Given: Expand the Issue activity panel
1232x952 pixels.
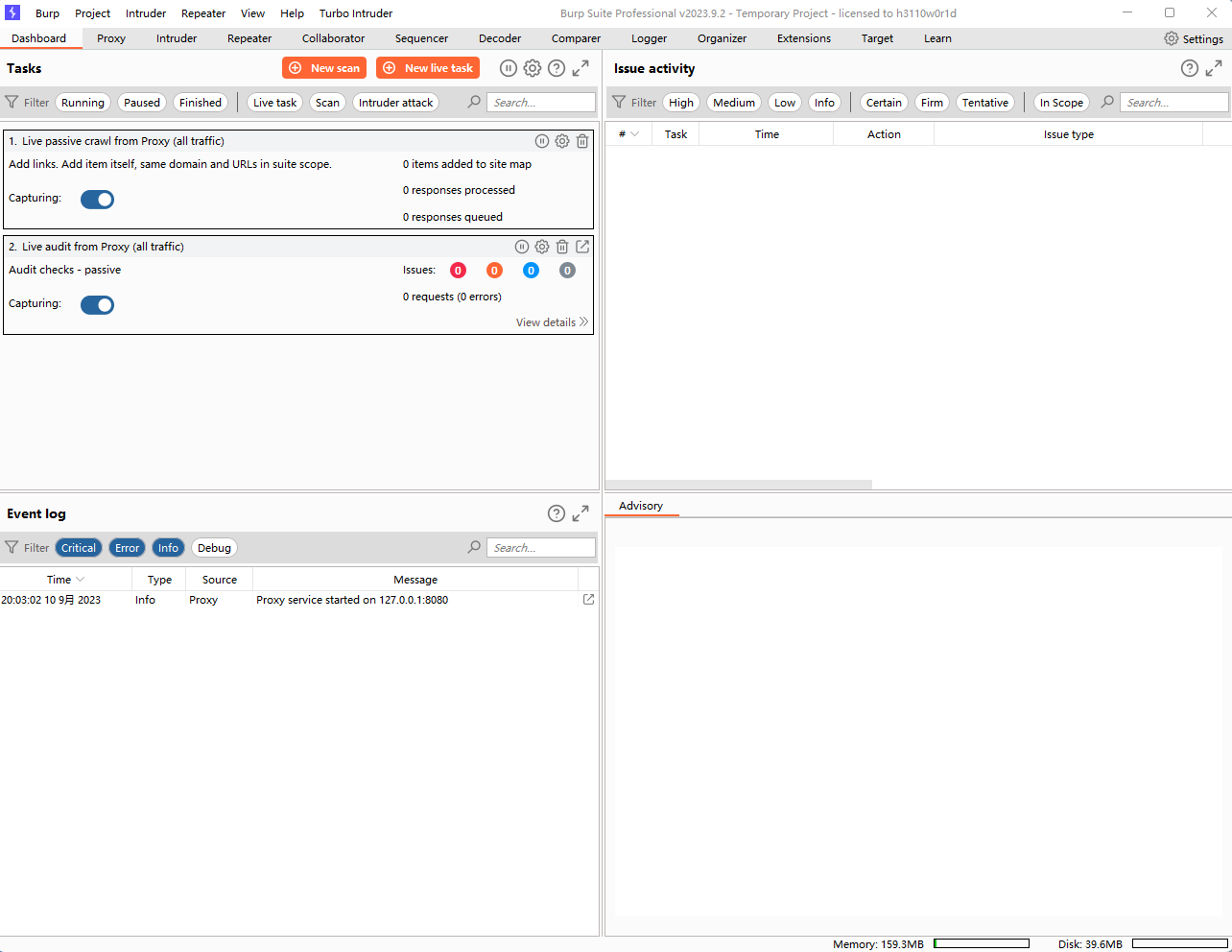Looking at the screenshot, I should pos(1214,68).
